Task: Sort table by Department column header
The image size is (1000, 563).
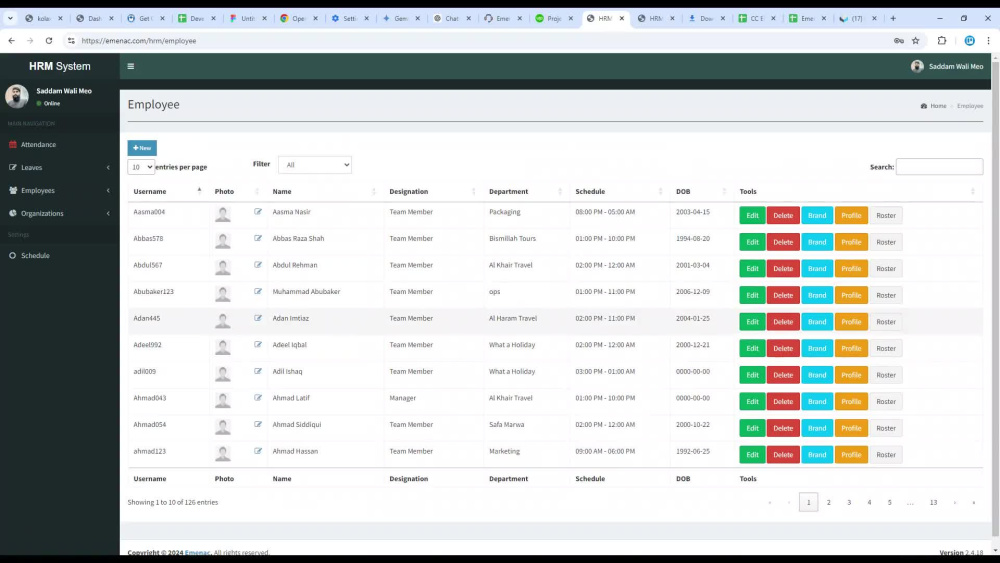Action: [x=525, y=191]
